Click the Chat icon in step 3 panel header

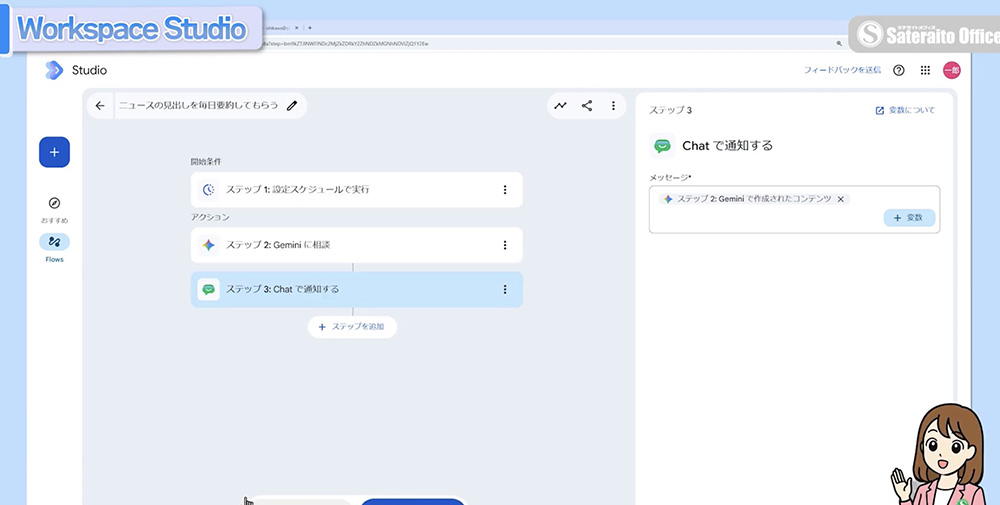point(663,145)
